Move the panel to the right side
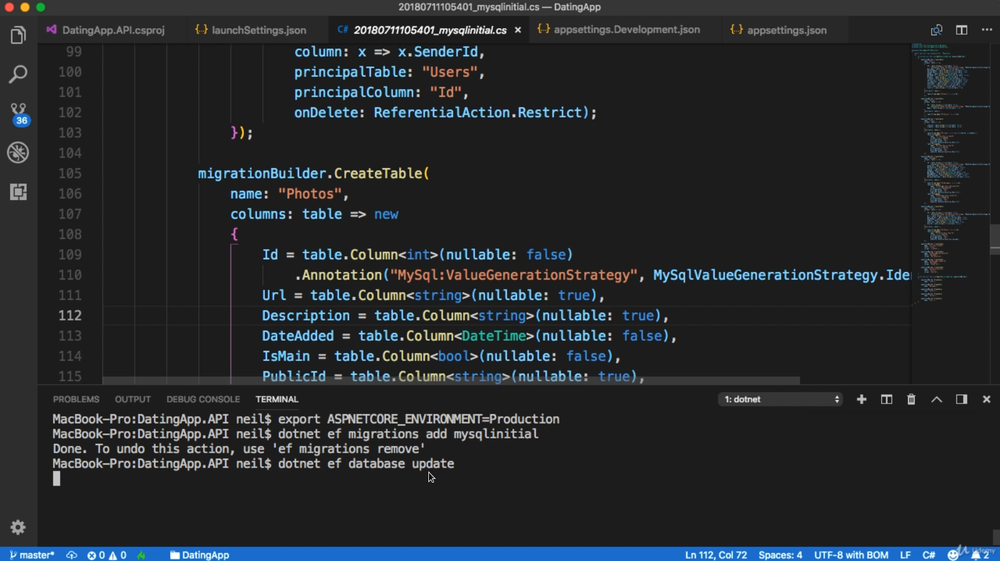Viewport: 1000px width, 561px height. pyautogui.click(x=961, y=399)
